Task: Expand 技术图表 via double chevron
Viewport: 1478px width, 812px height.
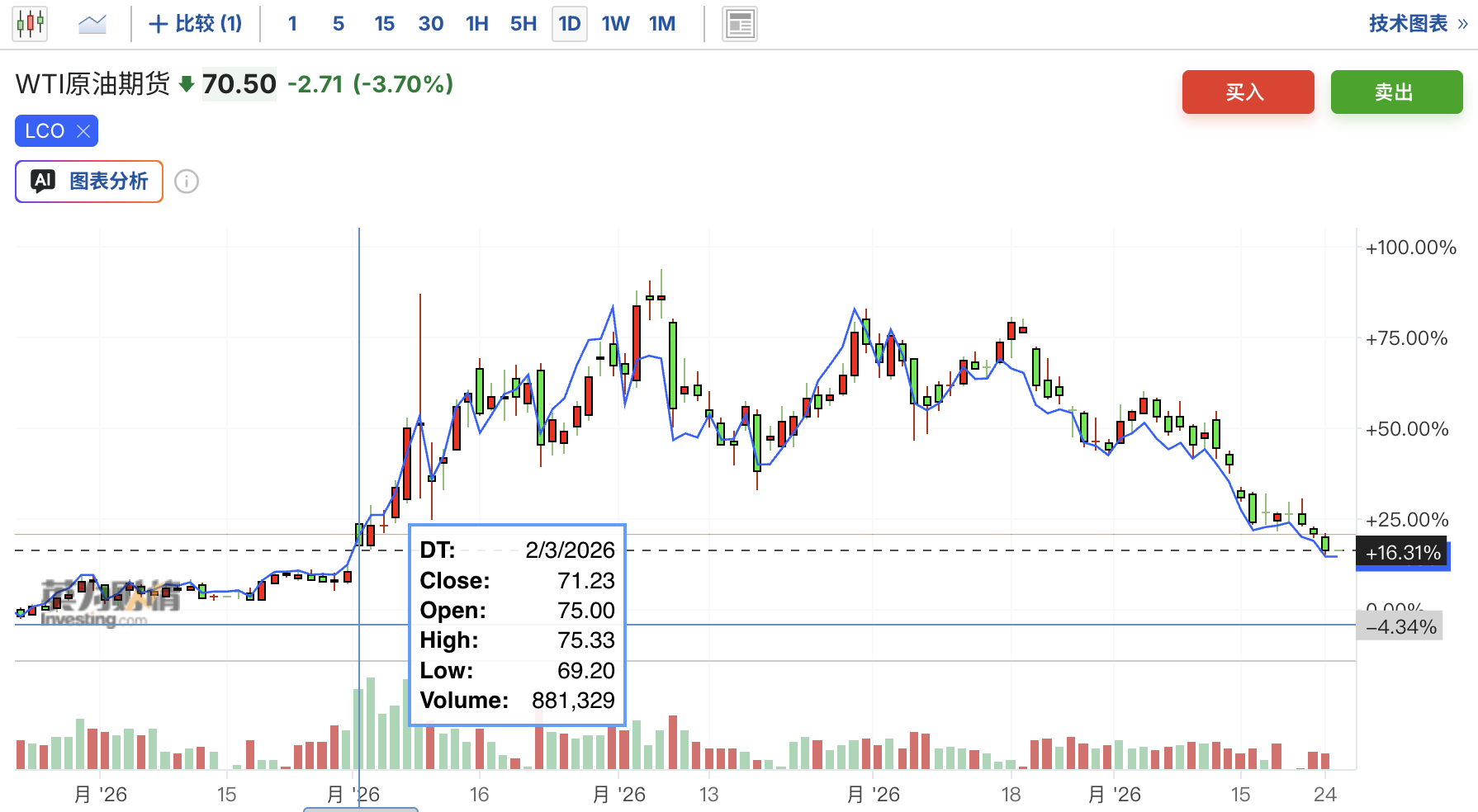Action: pos(1462,24)
